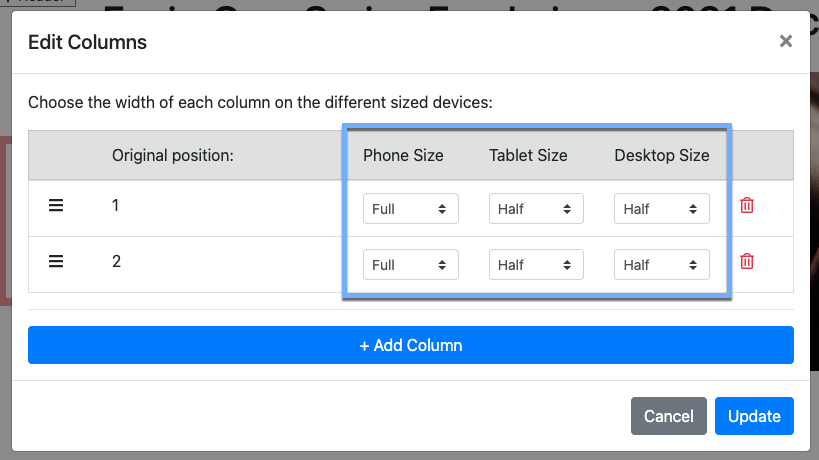Close the Edit Columns dialog with X
819x460 pixels.
pos(785,41)
